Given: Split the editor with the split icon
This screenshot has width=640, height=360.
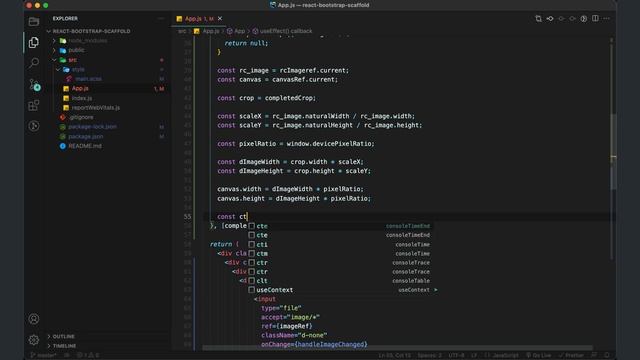Looking at the screenshot, I should coord(595,19).
